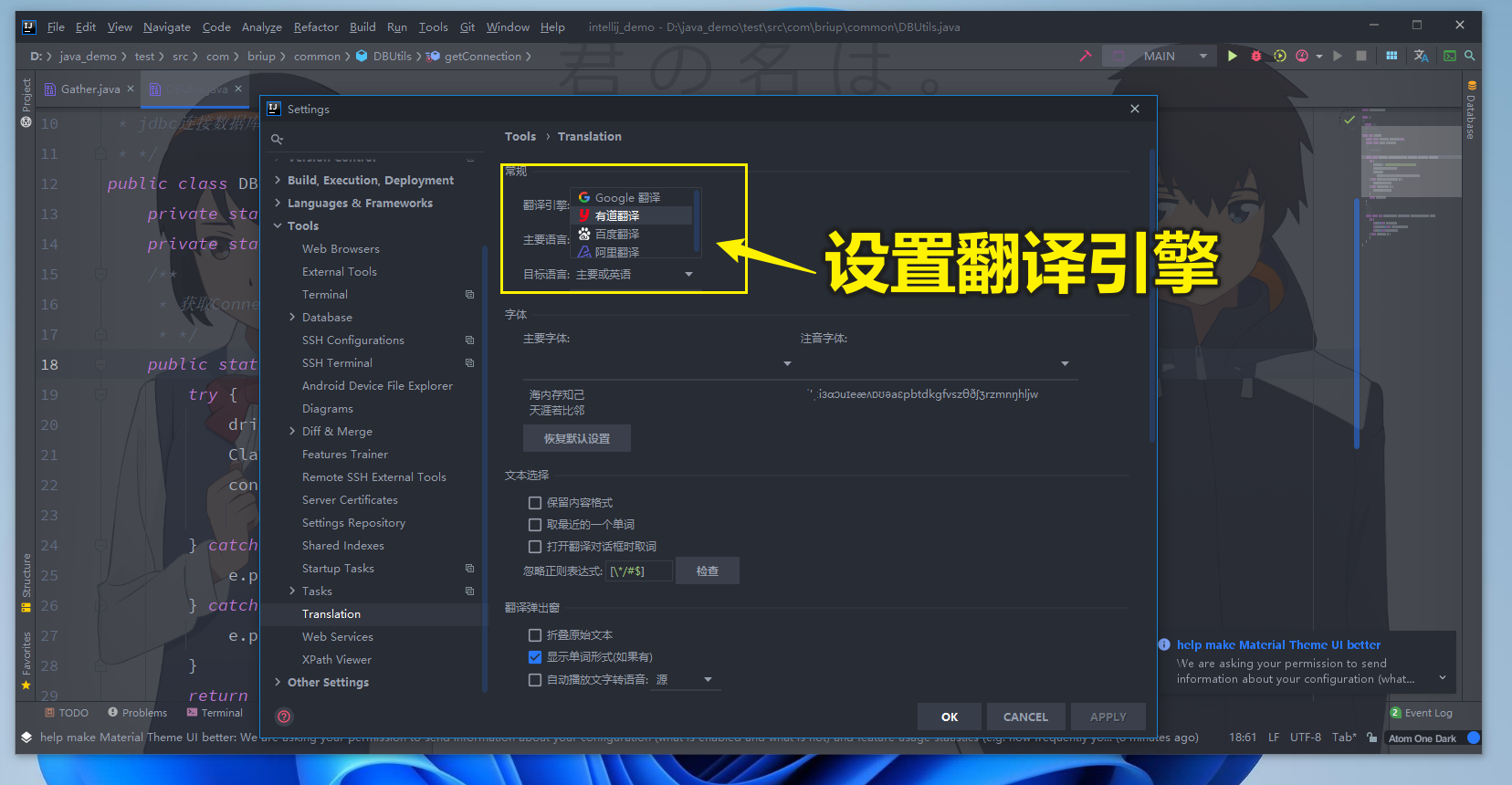Click the 忽略正则表达式 input field
Viewport: 1512px width, 785px height.
(x=639, y=571)
